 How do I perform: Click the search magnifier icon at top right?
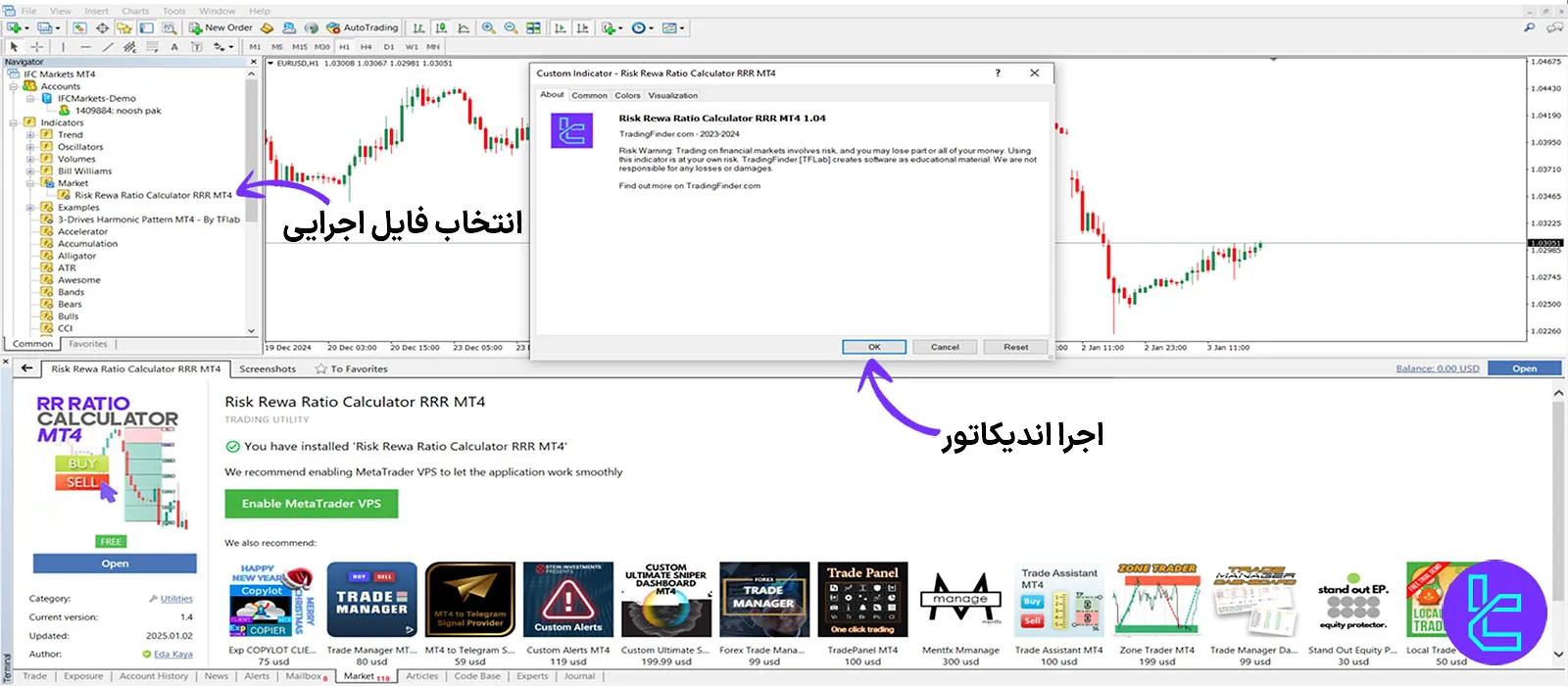tap(1530, 27)
